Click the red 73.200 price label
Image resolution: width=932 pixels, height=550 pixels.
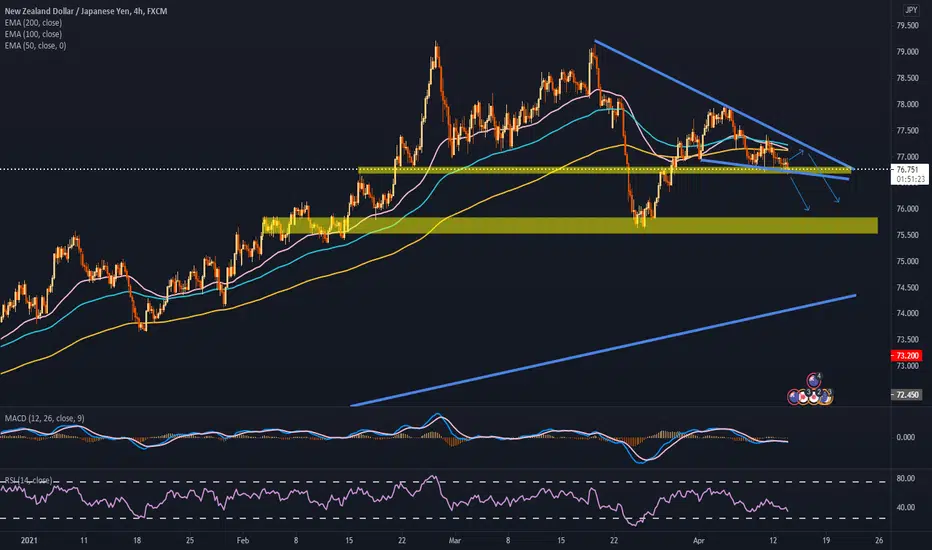[906, 356]
